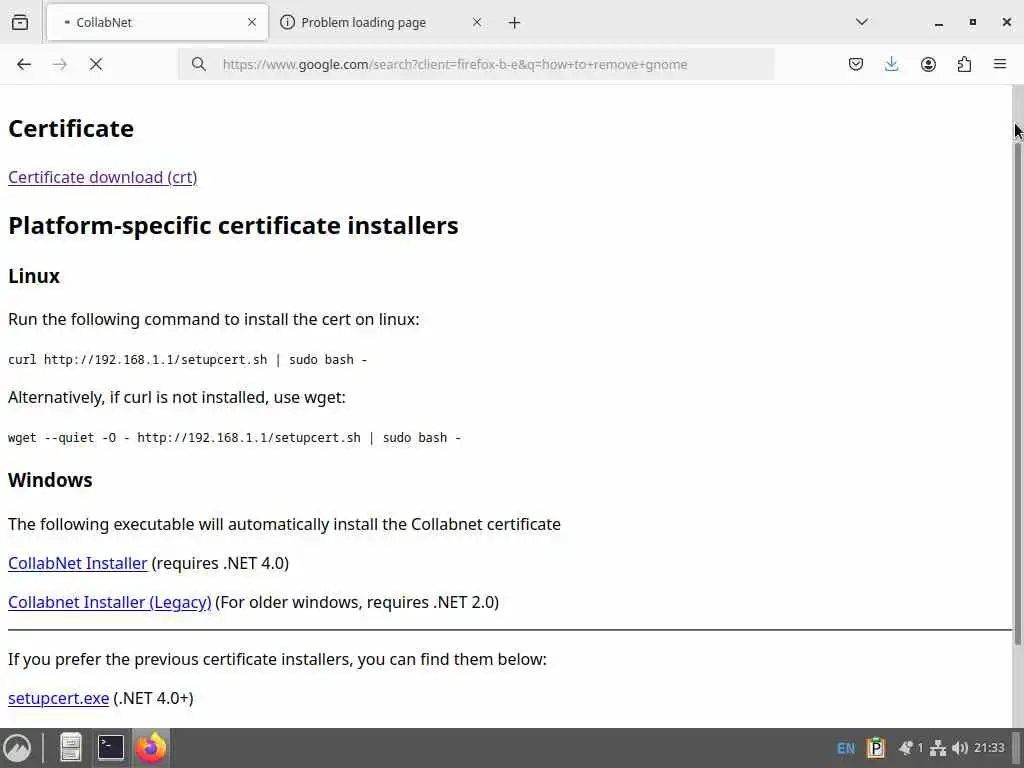
Task: Click the EN keyboard layout indicator
Action: click(846, 748)
